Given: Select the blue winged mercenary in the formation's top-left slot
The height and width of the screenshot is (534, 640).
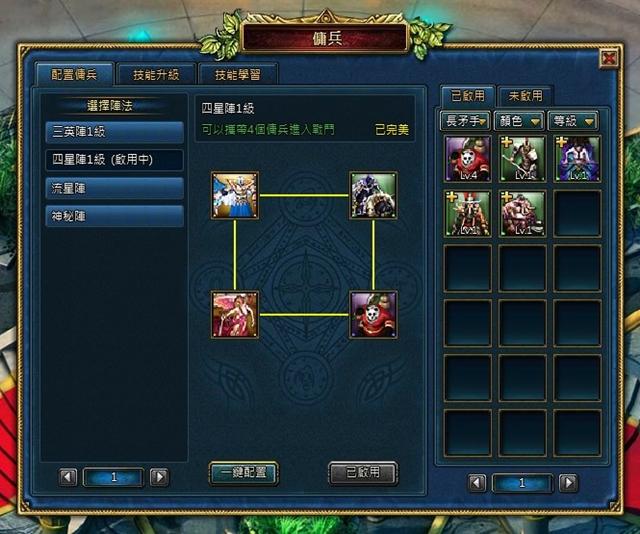Looking at the screenshot, I should [x=235, y=195].
